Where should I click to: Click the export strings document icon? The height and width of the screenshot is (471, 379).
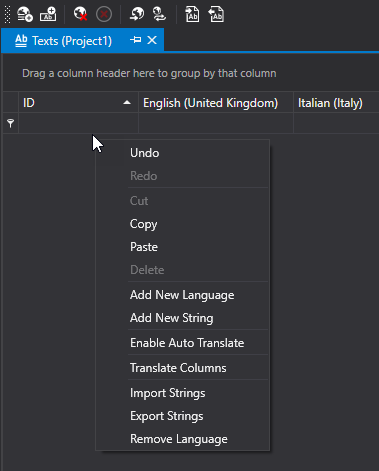[216, 14]
